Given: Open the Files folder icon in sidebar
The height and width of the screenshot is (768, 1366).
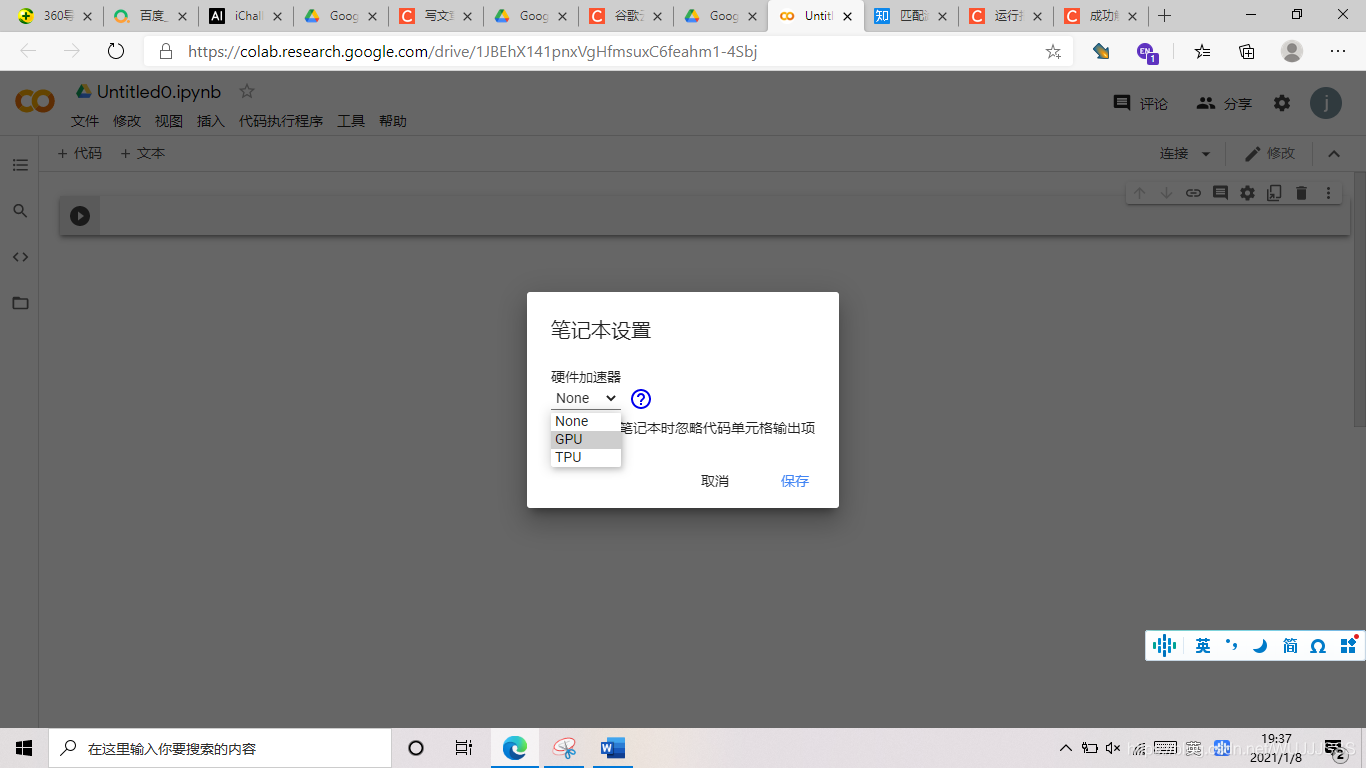Looking at the screenshot, I should point(20,303).
